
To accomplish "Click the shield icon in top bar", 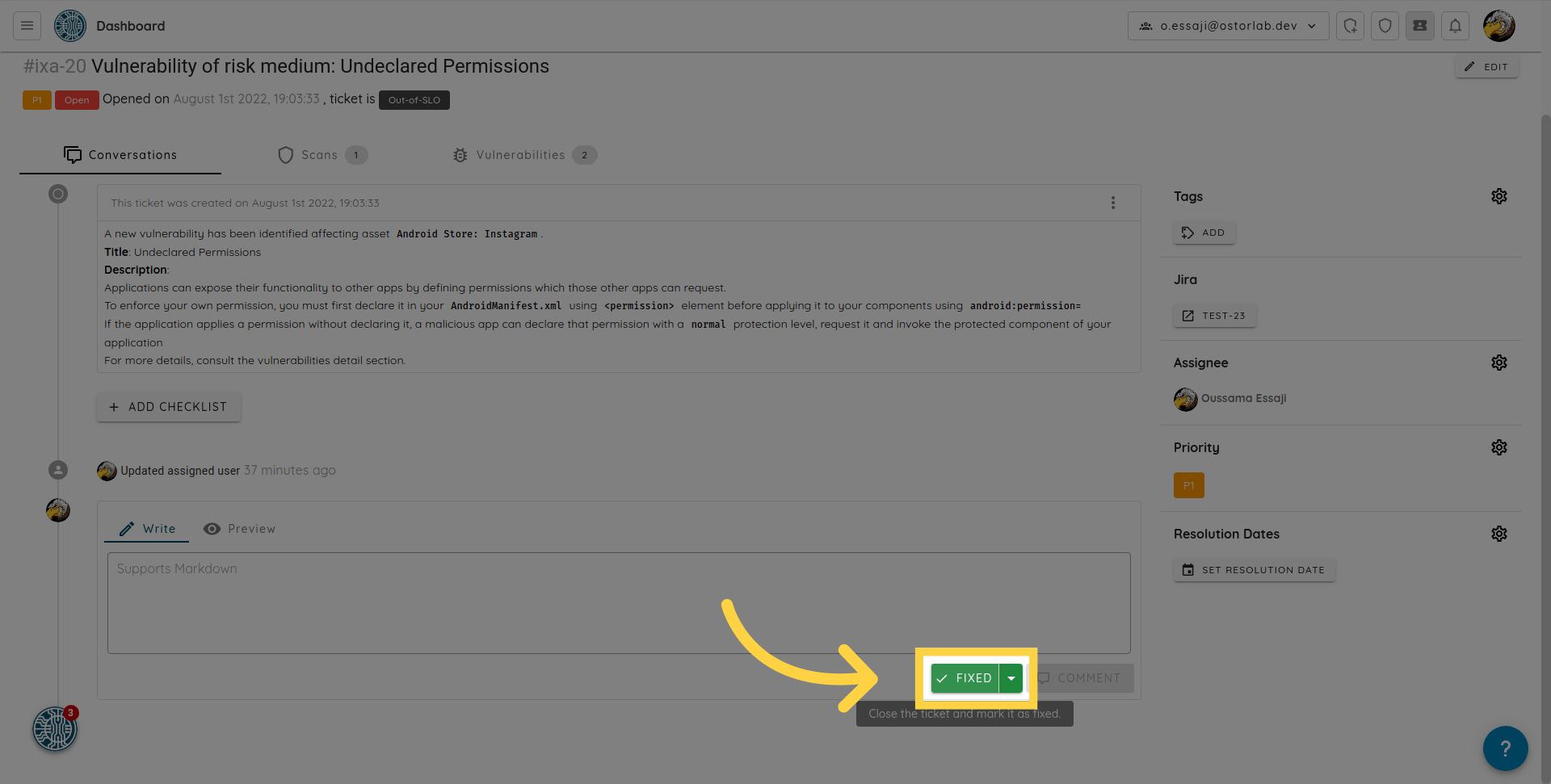I will coord(1385,26).
